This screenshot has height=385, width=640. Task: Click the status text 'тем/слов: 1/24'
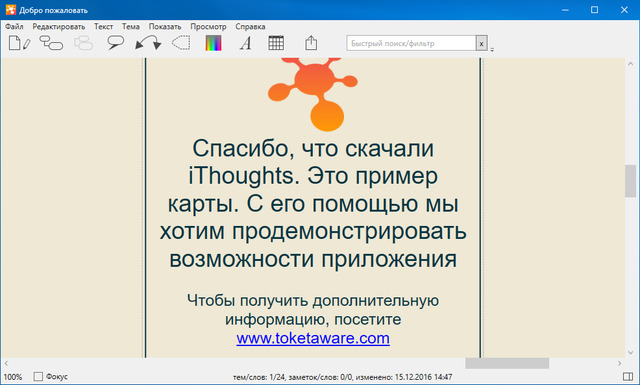(x=259, y=377)
